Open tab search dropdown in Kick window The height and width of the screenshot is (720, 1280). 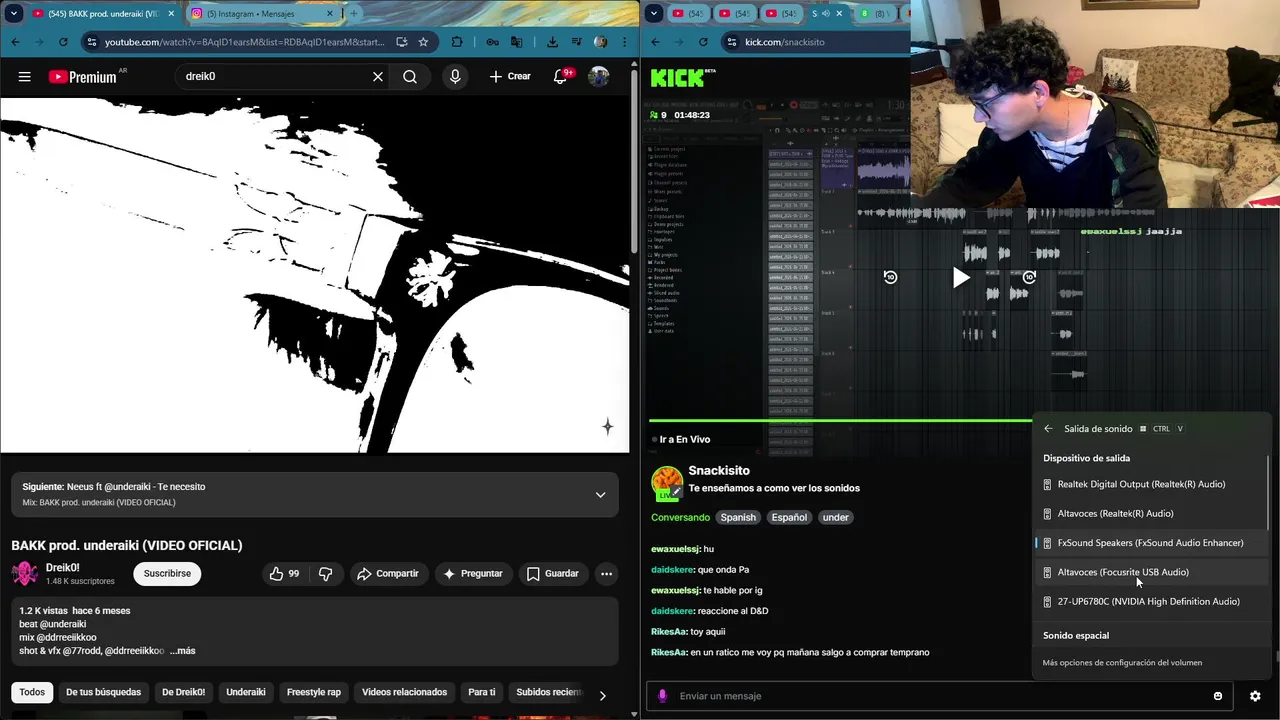point(654,14)
